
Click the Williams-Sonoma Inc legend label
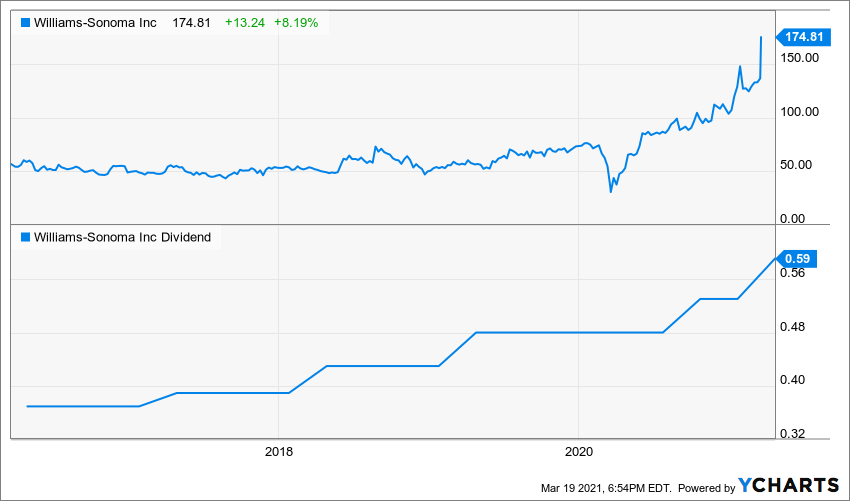[95, 23]
